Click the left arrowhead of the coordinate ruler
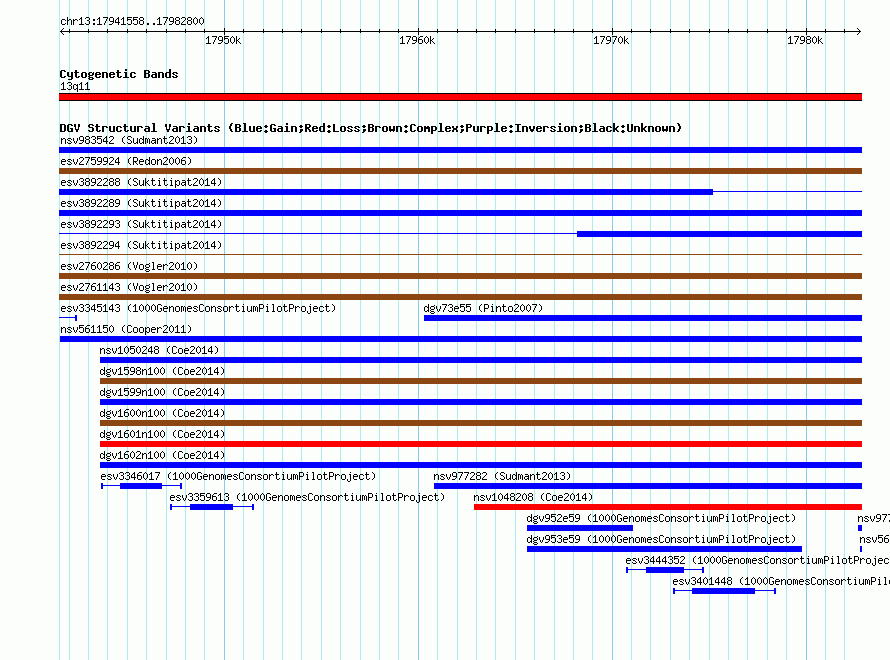Viewport: 890px width, 660px height. tap(62, 32)
